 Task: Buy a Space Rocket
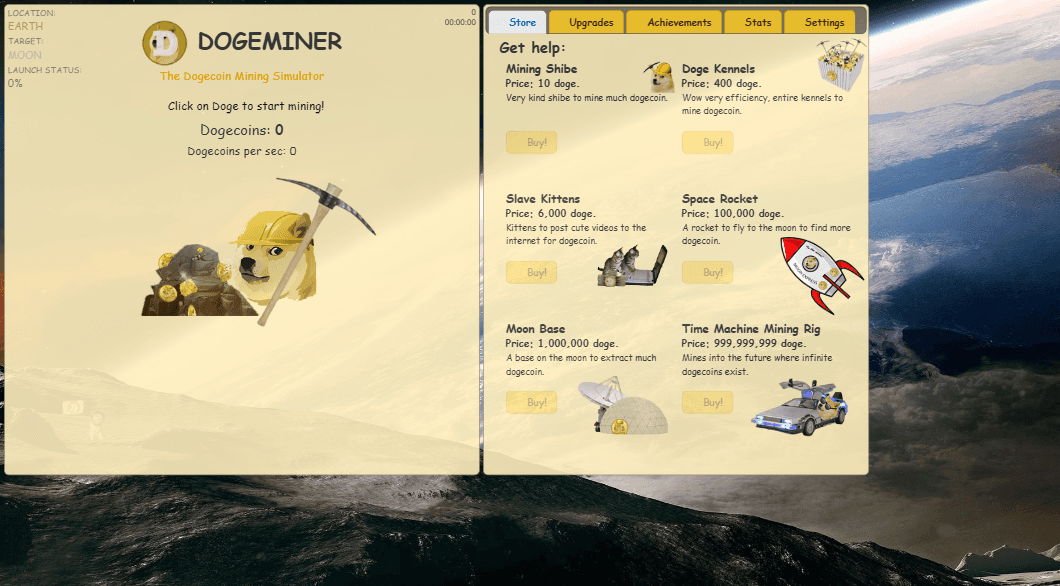tap(707, 272)
